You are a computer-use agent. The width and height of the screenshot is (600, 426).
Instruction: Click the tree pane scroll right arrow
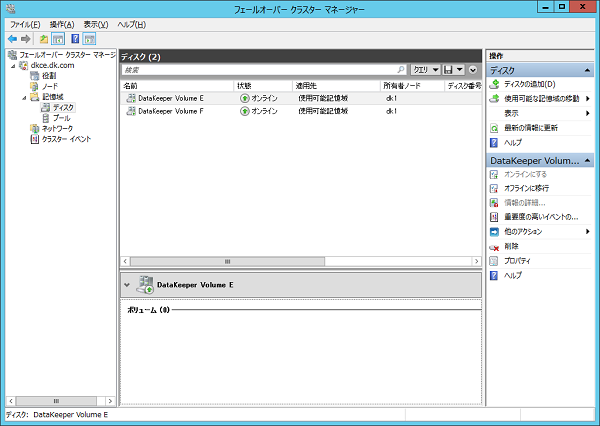point(110,401)
